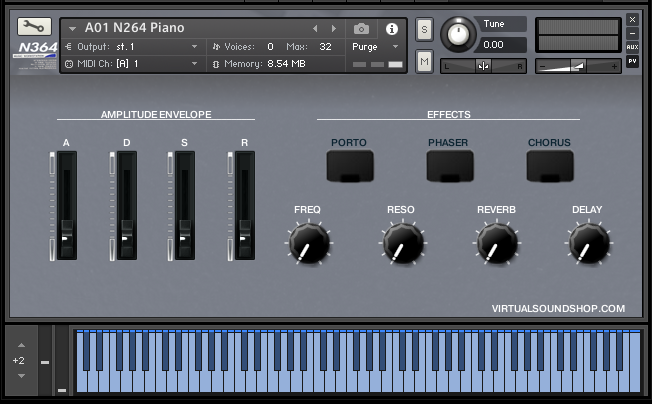The height and width of the screenshot is (404, 652).
Task: Enable the PORTO effect switch
Action: [x=349, y=165]
